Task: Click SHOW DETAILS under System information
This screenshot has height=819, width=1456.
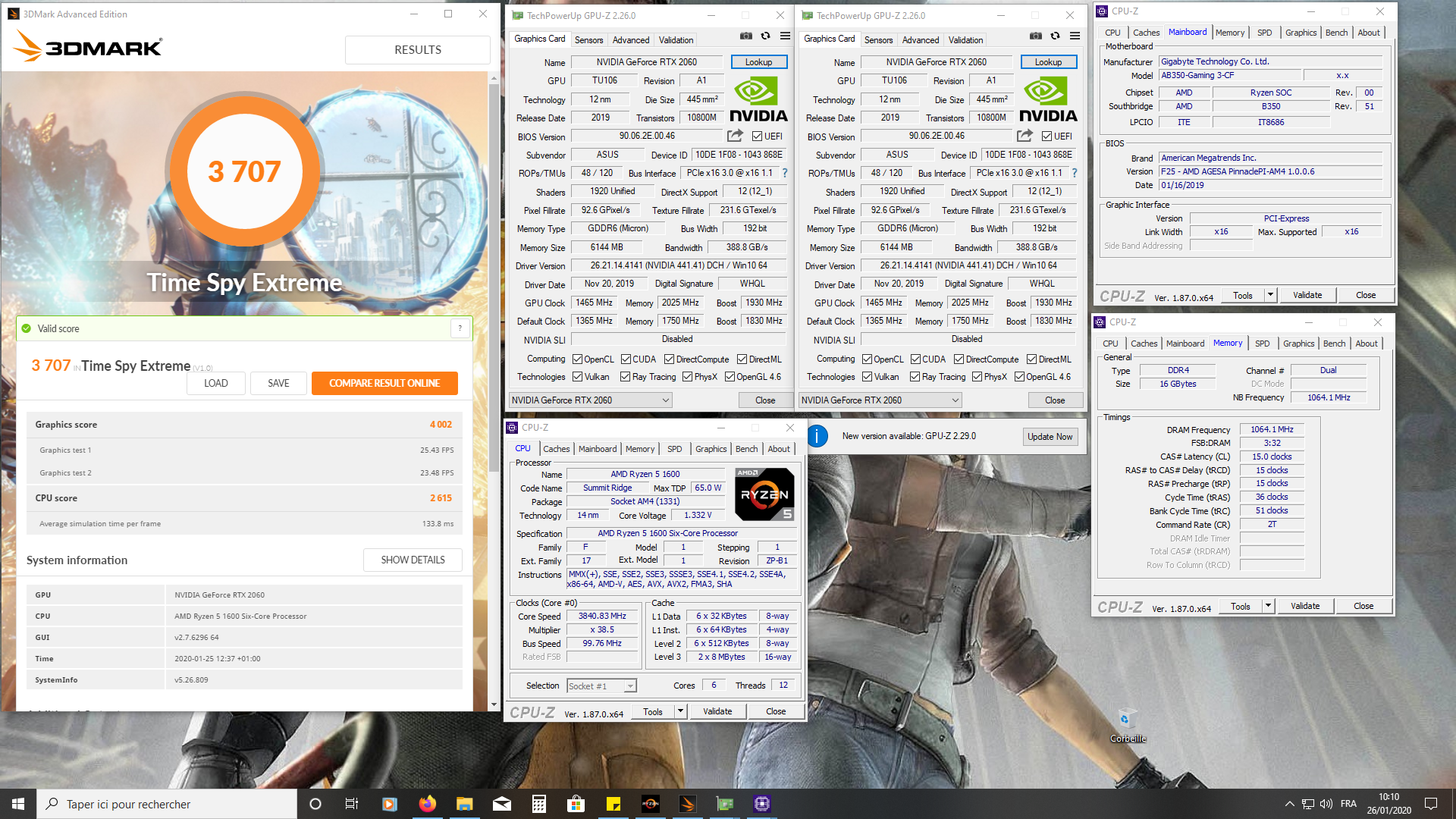Action: 413,560
